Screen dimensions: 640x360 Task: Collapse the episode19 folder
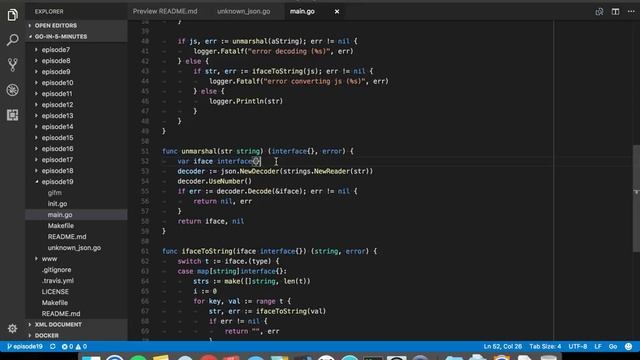[x=57, y=182]
